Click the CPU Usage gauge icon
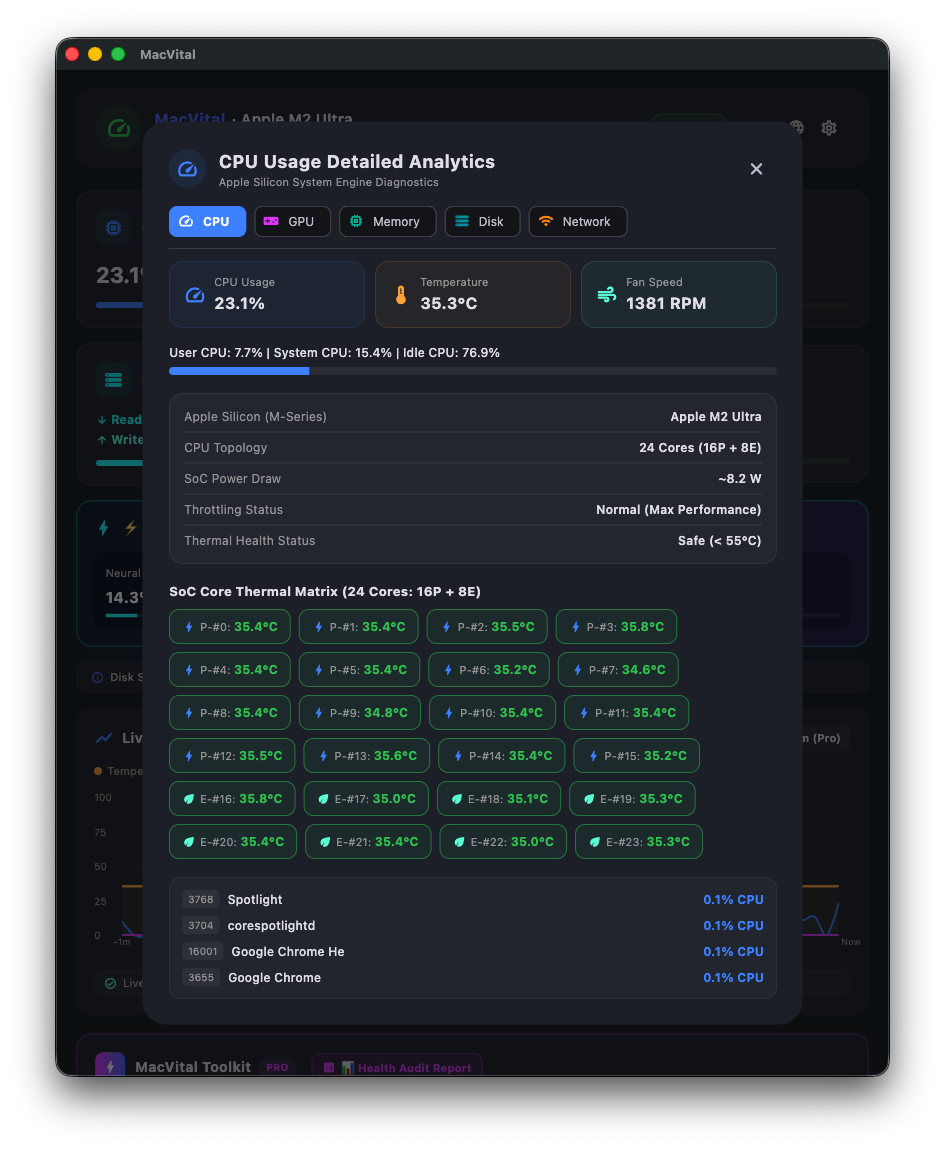The height and width of the screenshot is (1150, 945). pos(194,295)
